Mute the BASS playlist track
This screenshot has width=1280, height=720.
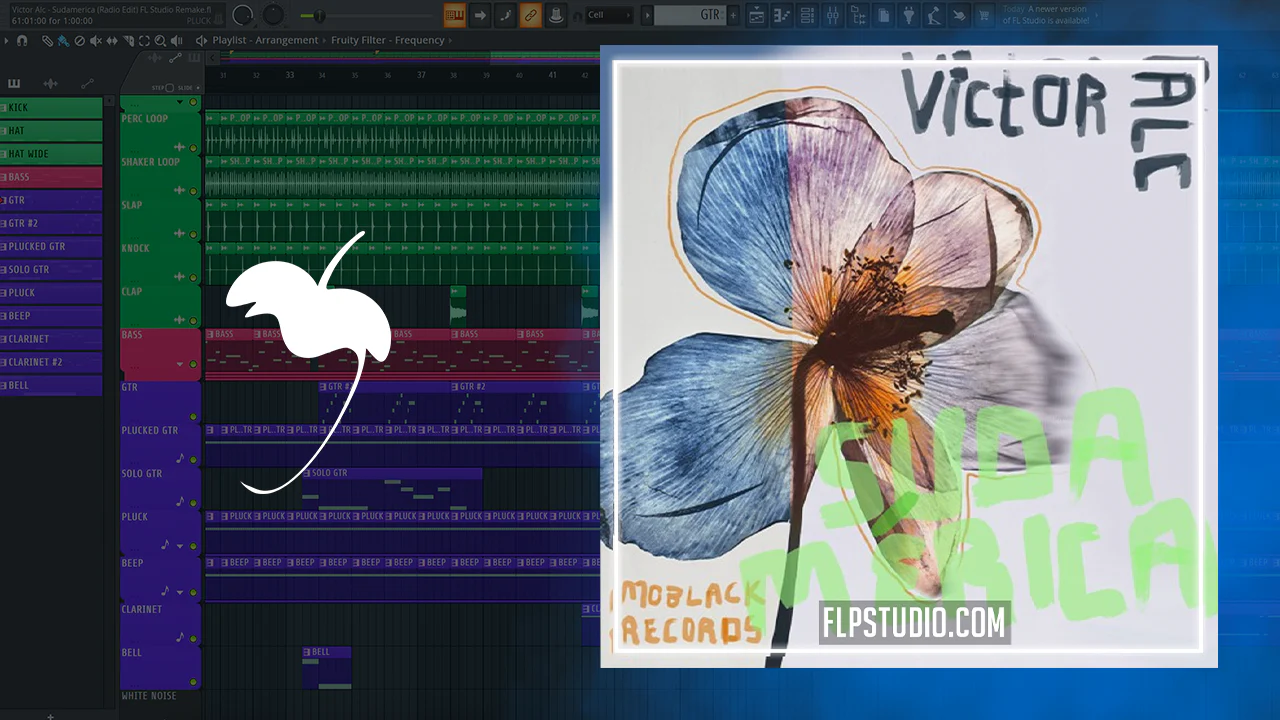click(194, 365)
